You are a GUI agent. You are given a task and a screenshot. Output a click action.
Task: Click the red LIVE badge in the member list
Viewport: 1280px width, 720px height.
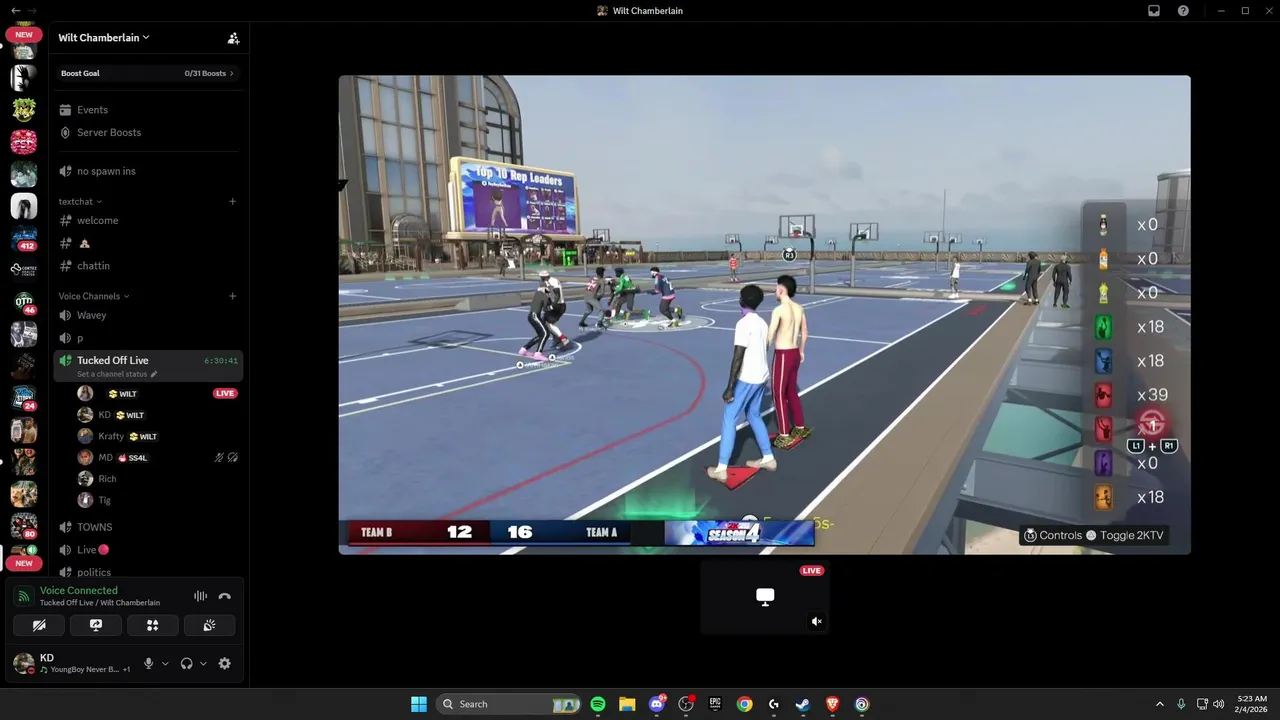pyautogui.click(x=225, y=394)
